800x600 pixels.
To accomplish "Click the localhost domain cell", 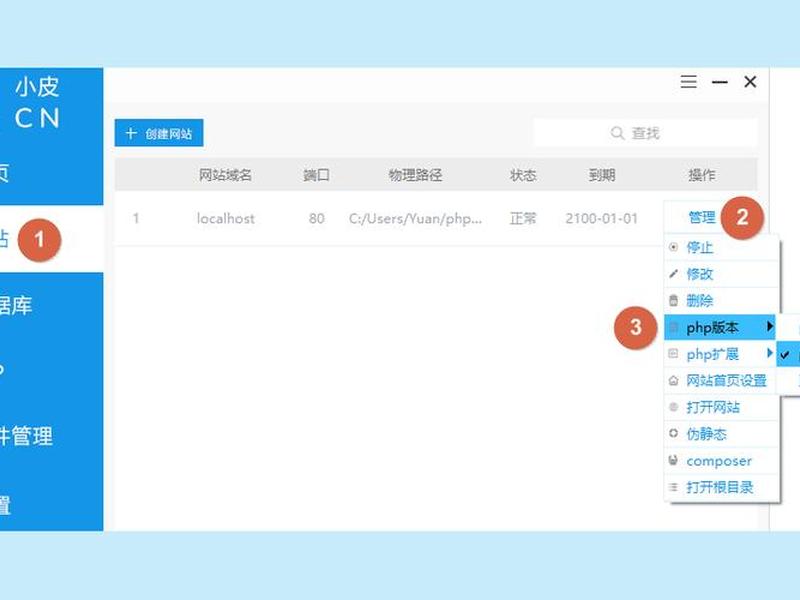I will pyautogui.click(x=226, y=218).
